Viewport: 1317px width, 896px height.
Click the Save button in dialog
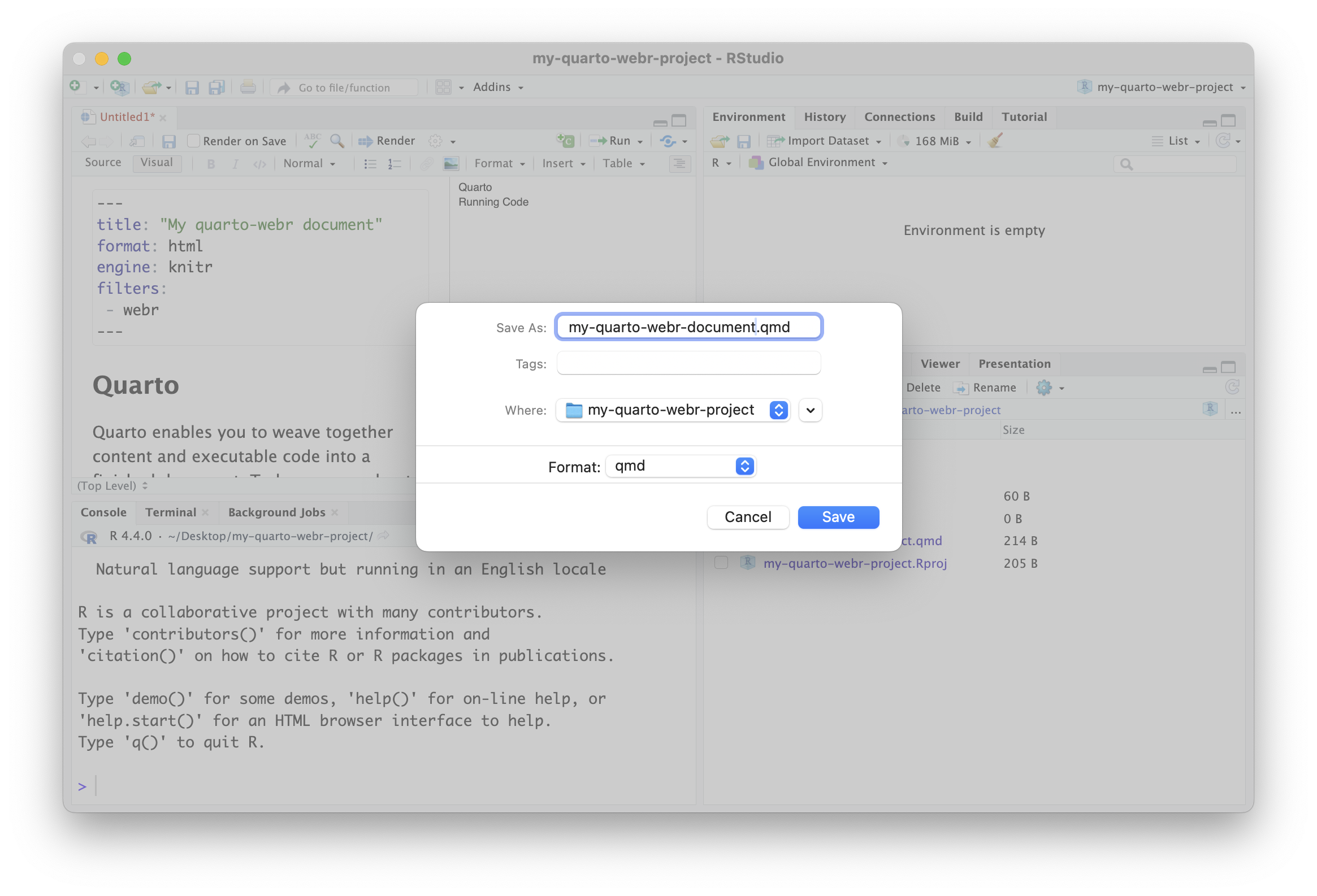click(838, 517)
